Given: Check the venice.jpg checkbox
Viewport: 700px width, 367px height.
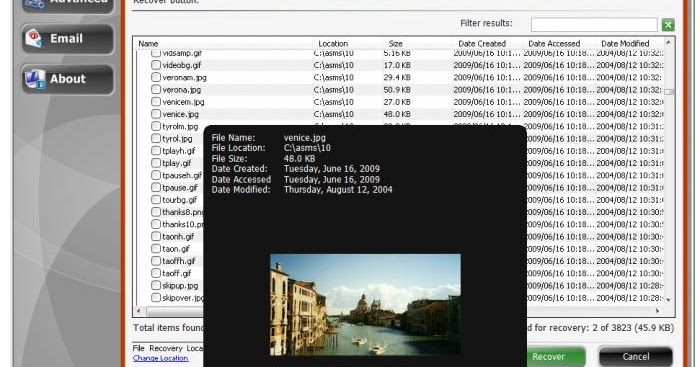Looking at the screenshot, I should (x=155, y=114).
